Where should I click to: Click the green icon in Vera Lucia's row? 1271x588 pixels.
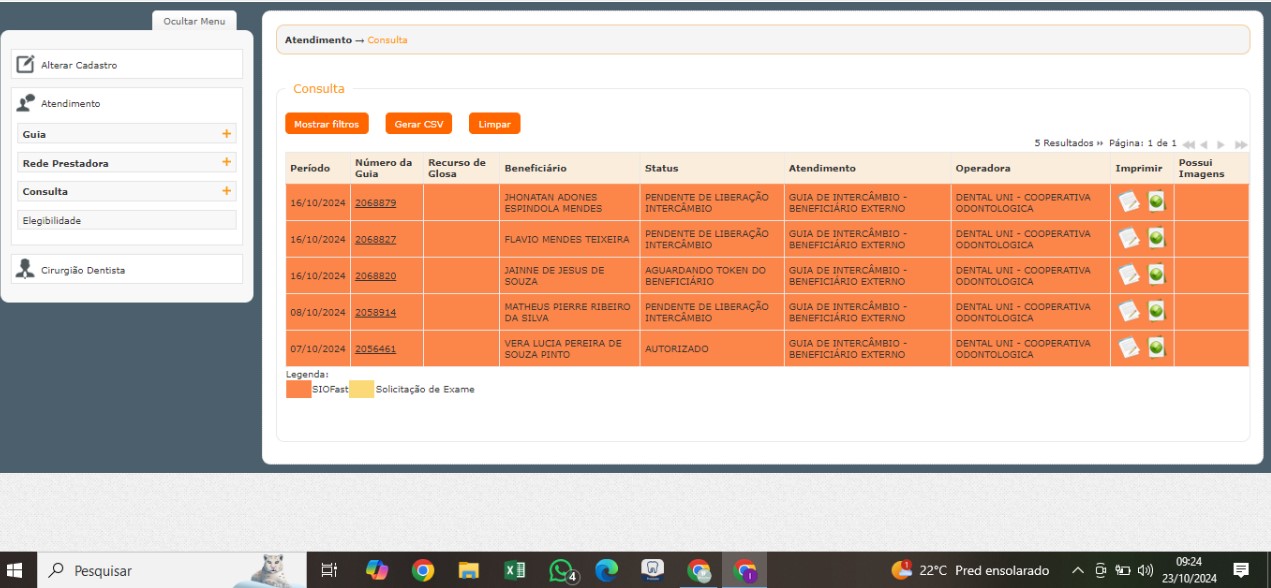pyautogui.click(x=1156, y=347)
